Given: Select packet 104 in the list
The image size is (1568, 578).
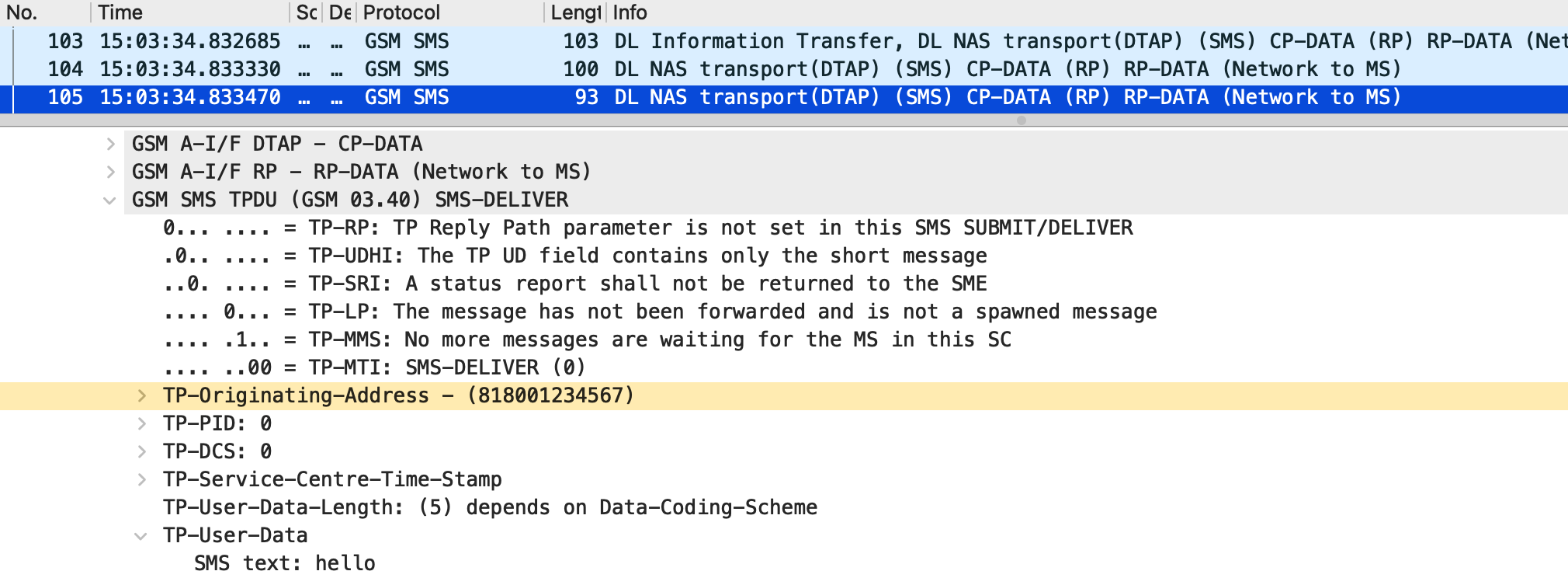Looking at the screenshot, I should (x=699, y=69).
